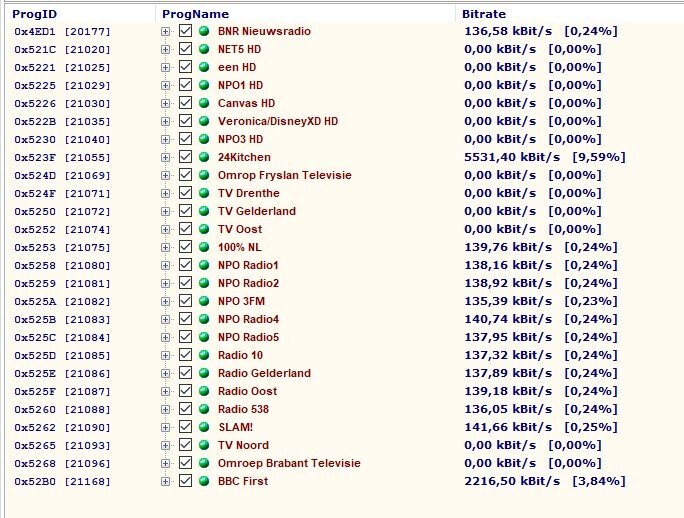Expand the TV Gelderland program node
Image resolution: width=684 pixels, height=518 pixels.
(x=165, y=212)
